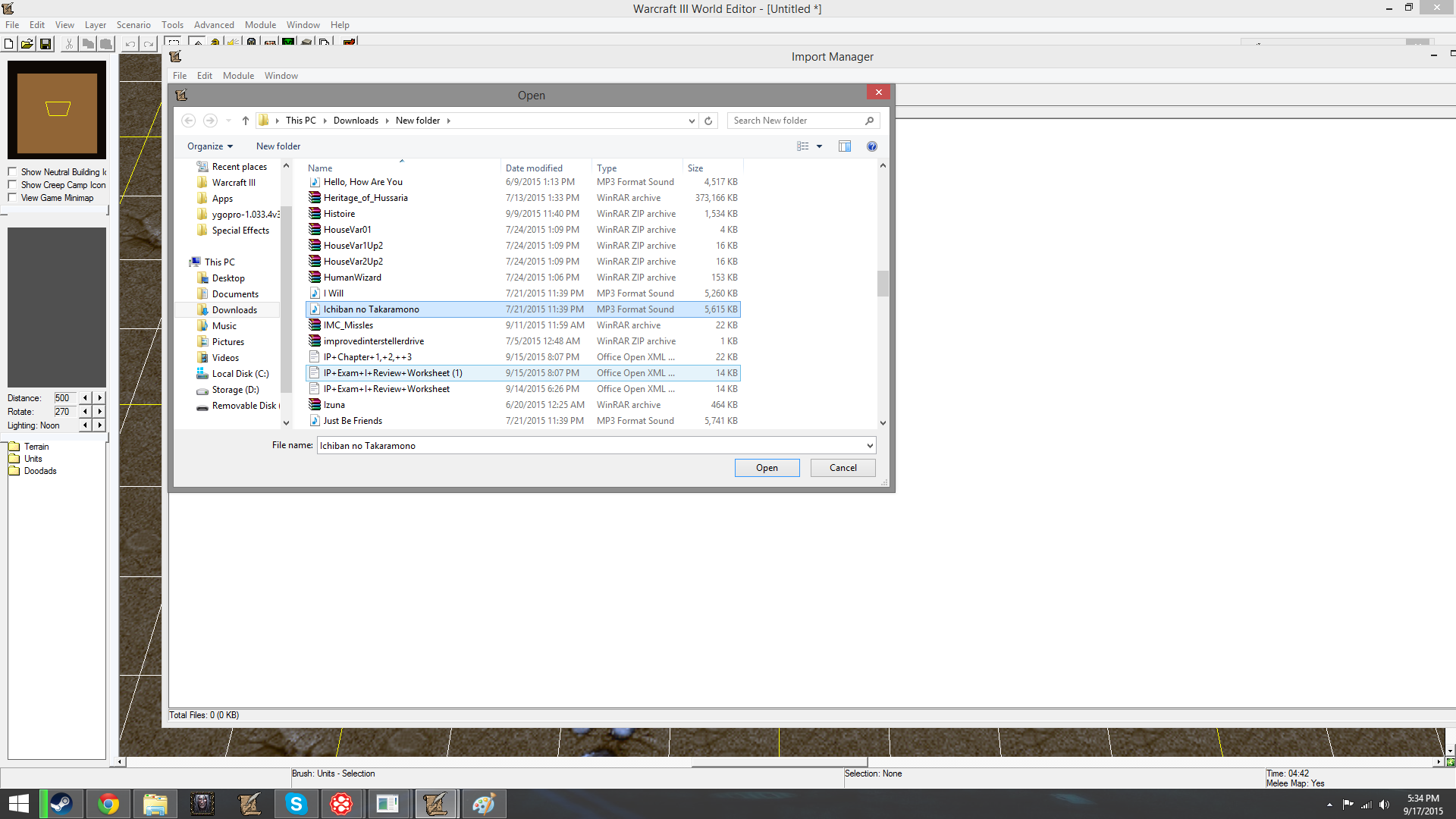Increase Rotate value with right arrow
Image resolution: width=1456 pixels, height=819 pixels.
[x=99, y=412]
